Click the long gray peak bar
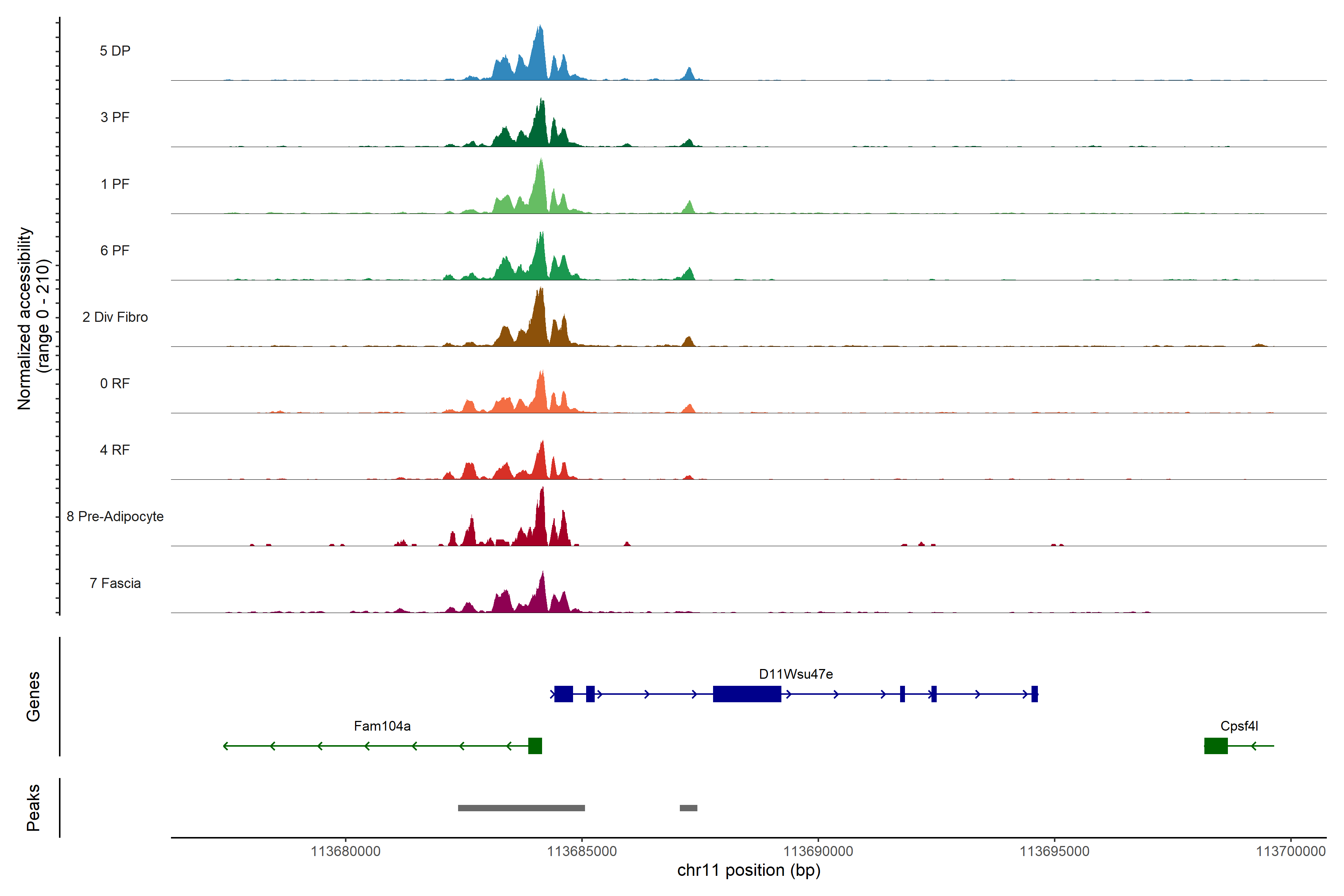This screenshot has width=1344, height=896. click(521, 808)
